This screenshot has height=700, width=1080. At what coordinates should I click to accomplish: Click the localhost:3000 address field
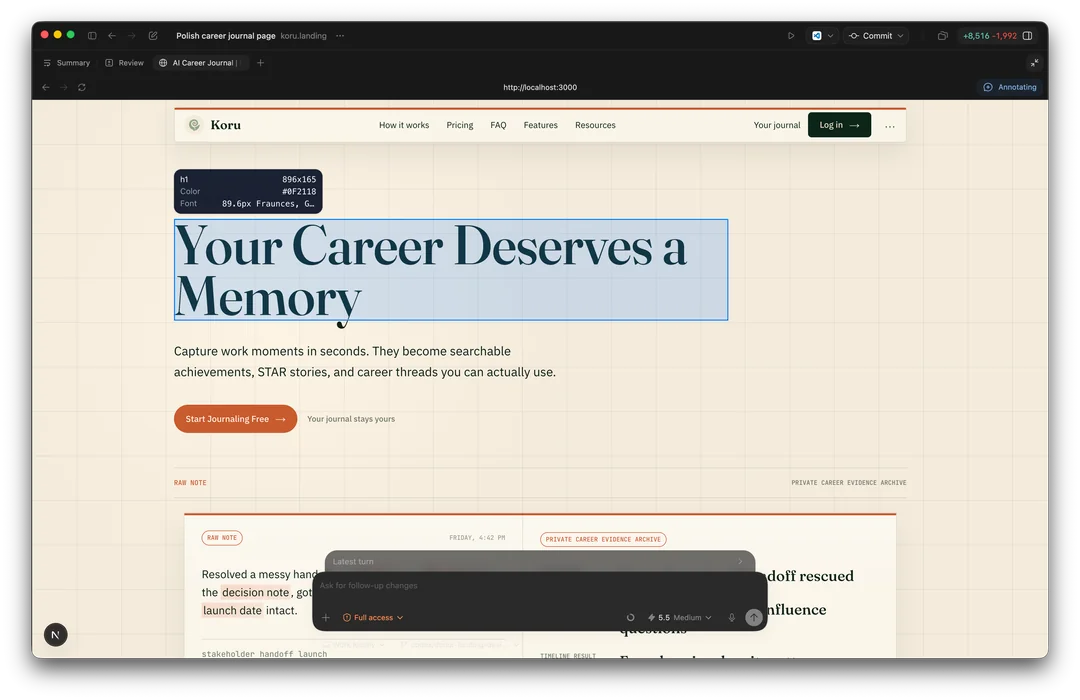tap(540, 88)
